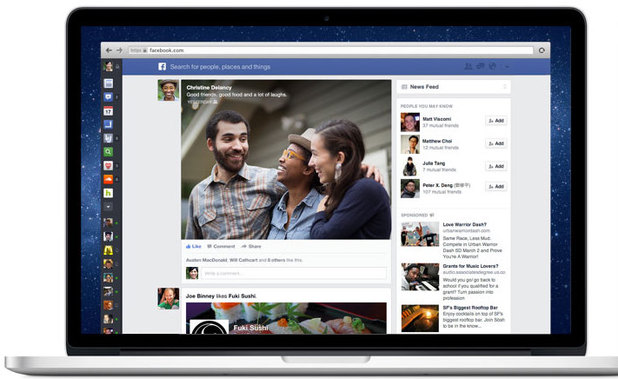Screen dimensions: 618x379
Task: Open Julia Tang's profile name
Action: tap(434, 163)
